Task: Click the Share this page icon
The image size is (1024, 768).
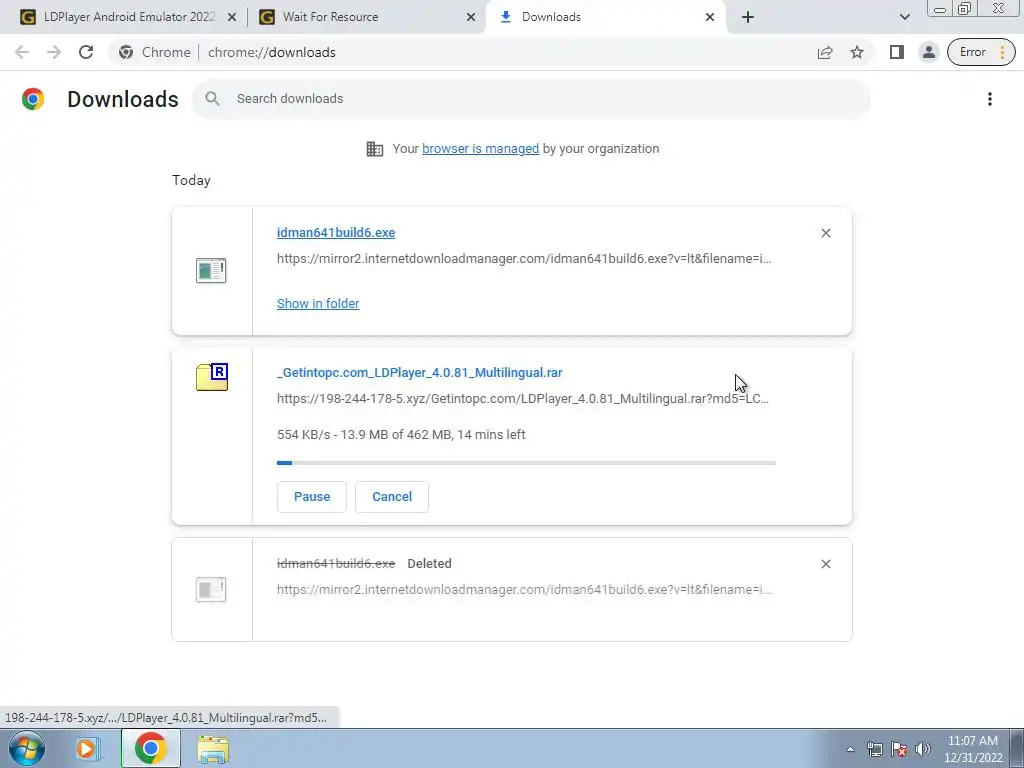Action: point(825,52)
